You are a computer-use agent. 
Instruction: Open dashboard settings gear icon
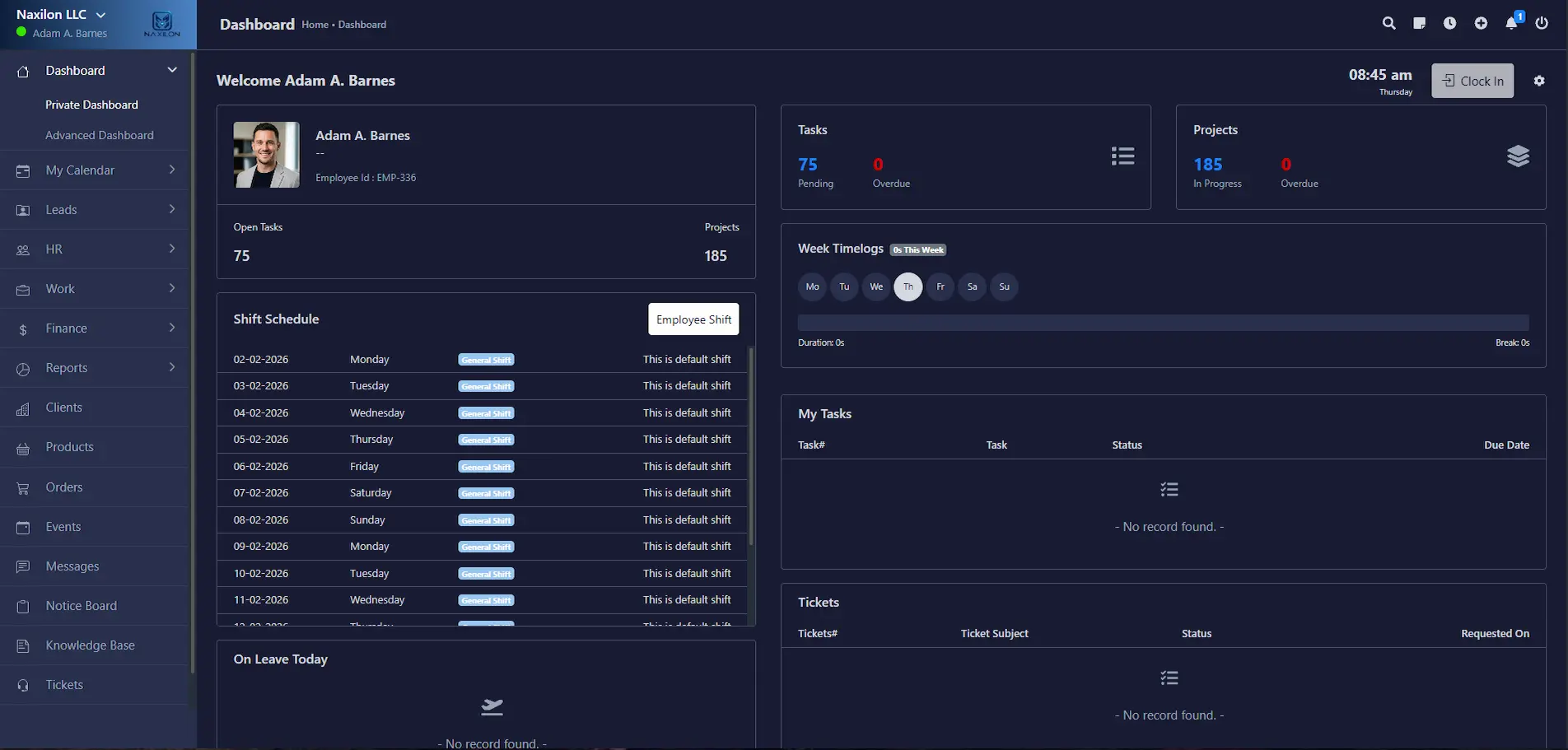pos(1539,81)
